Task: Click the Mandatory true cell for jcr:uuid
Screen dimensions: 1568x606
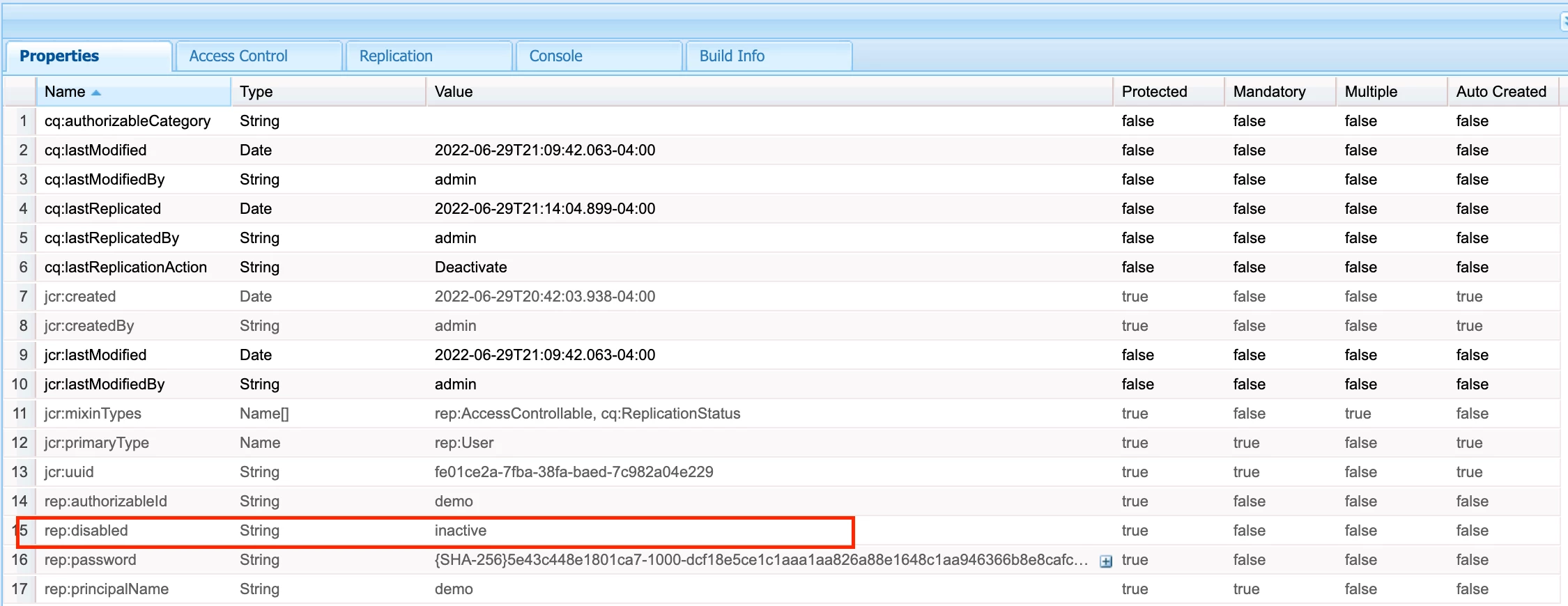Action: (x=1246, y=472)
